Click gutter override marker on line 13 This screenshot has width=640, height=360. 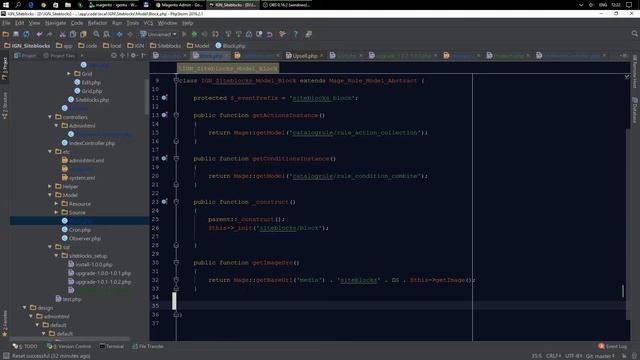click(164, 115)
